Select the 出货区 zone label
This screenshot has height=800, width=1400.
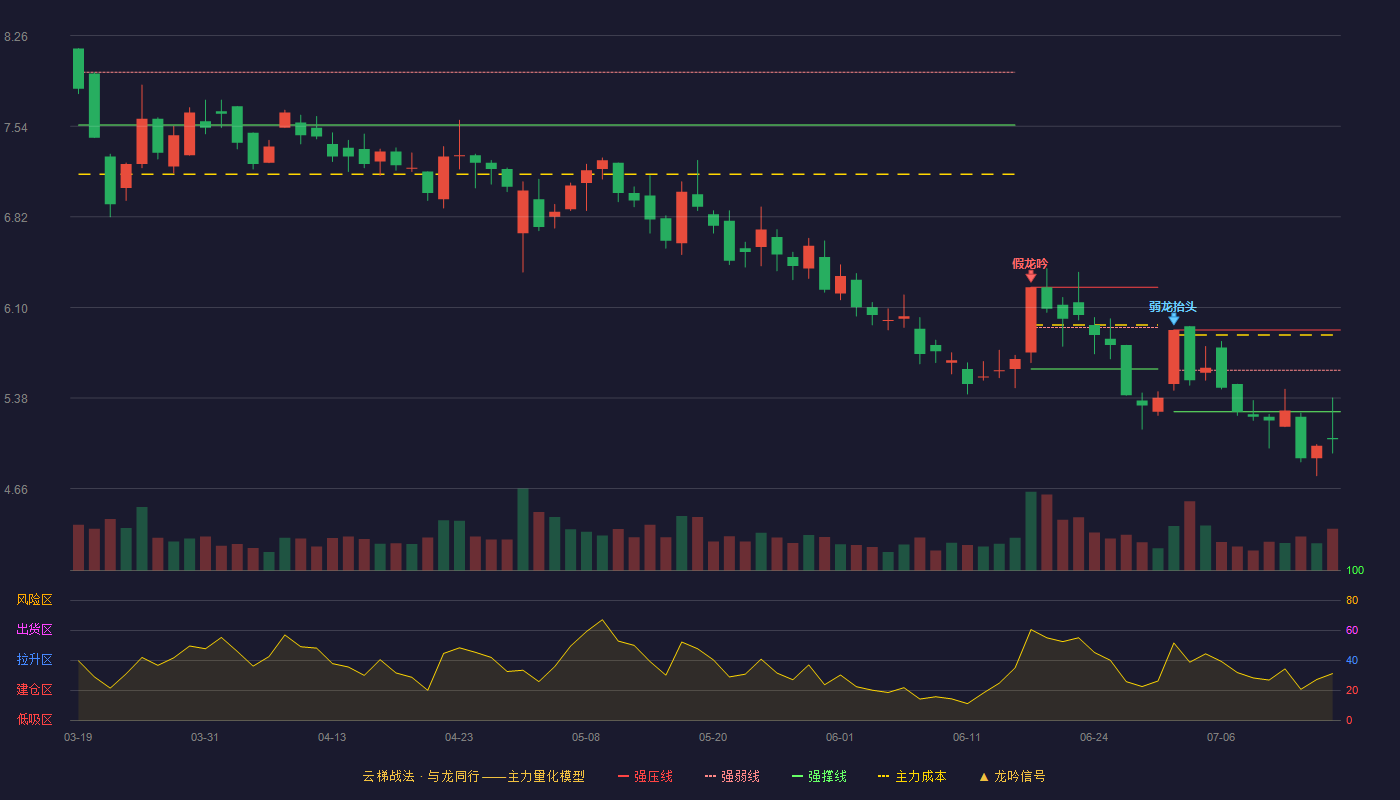pos(34,630)
